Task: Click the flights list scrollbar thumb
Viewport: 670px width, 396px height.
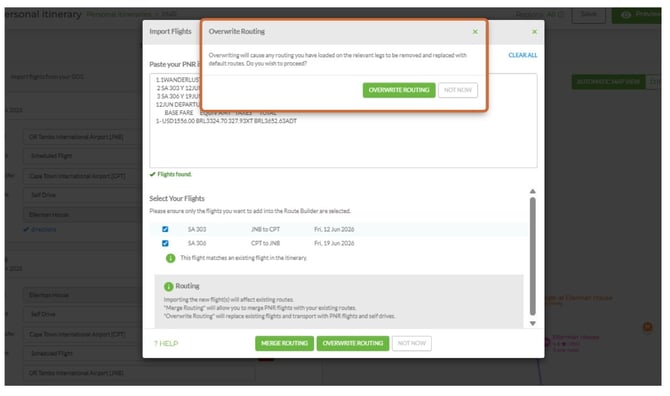Action: pos(532,256)
